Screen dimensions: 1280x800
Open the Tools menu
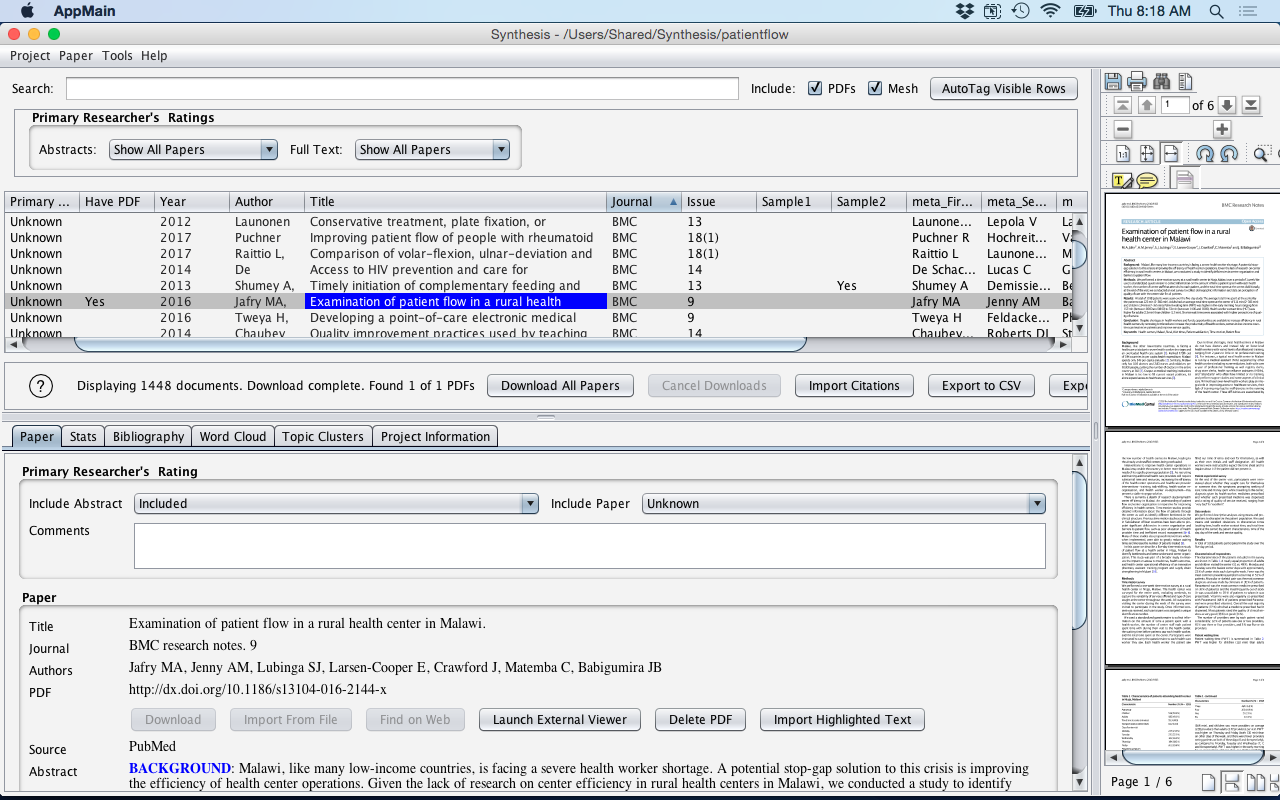pos(117,56)
